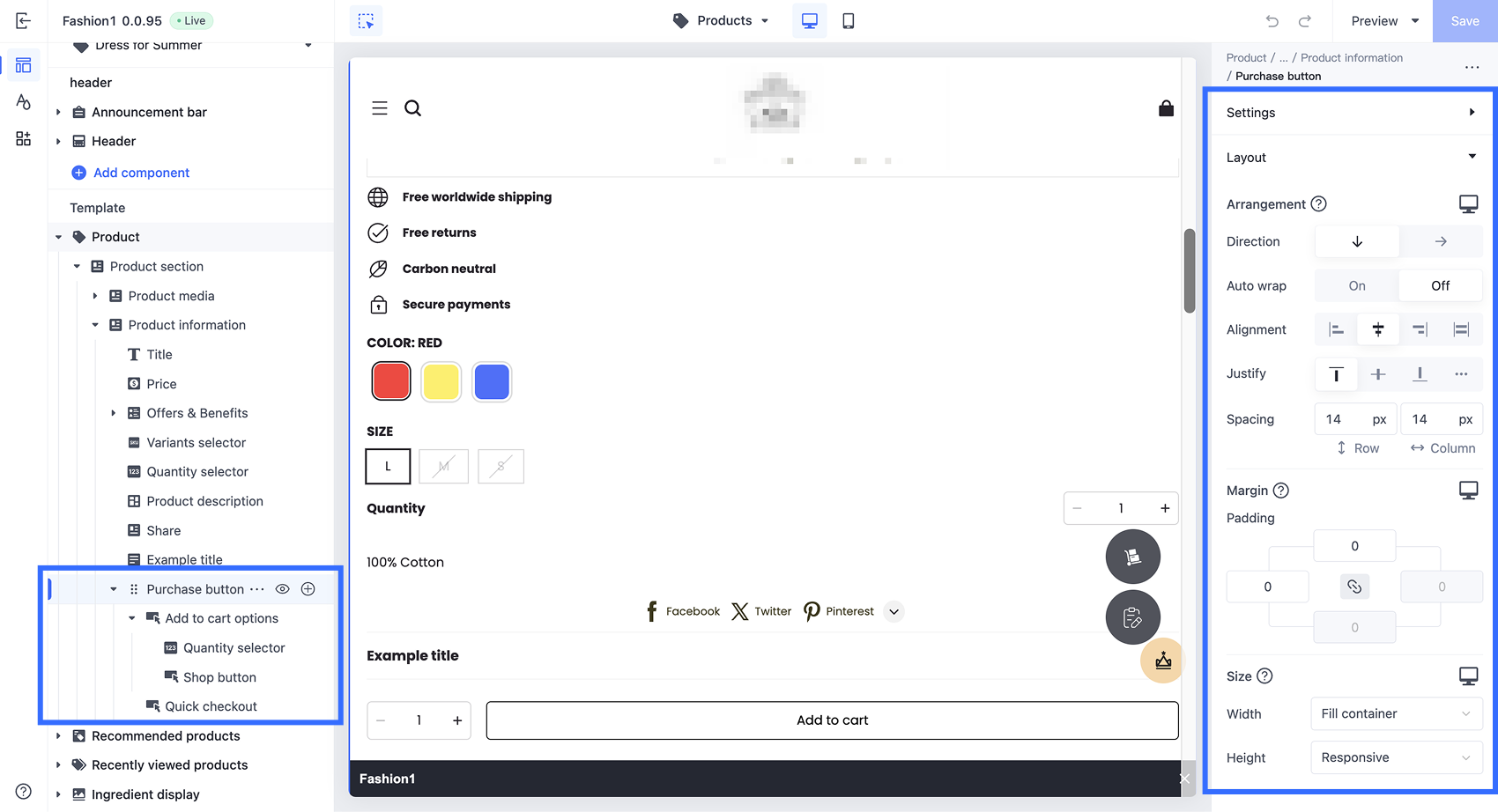Turn Auto wrap Off
The width and height of the screenshot is (1498, 812).
click(x=1441, y=285)
